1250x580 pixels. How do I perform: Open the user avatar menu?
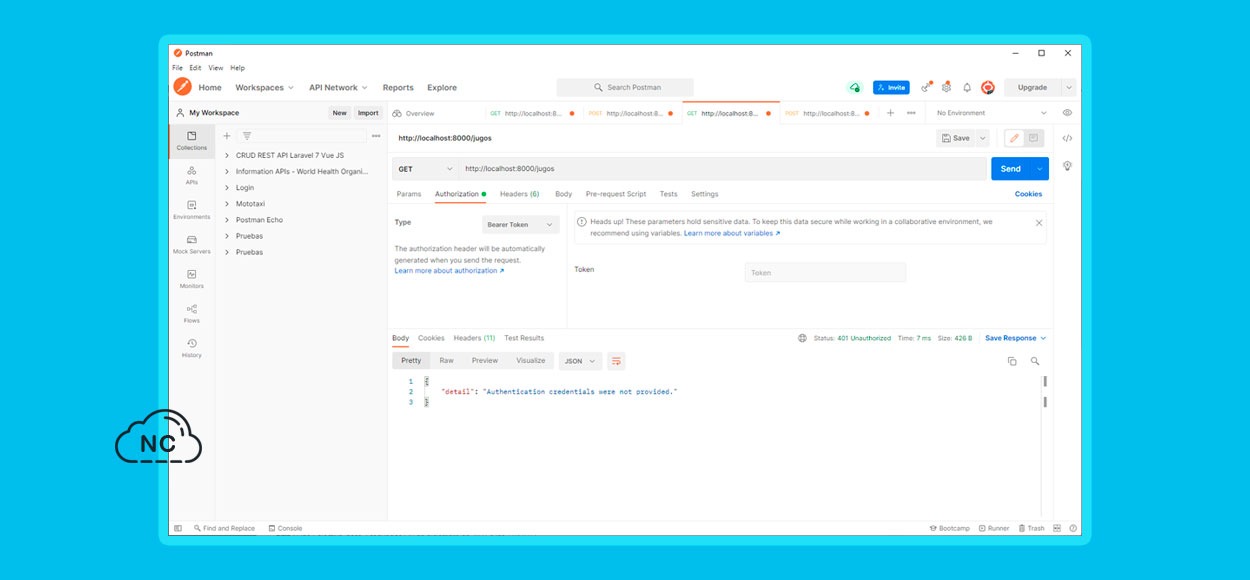click(988, 87)
